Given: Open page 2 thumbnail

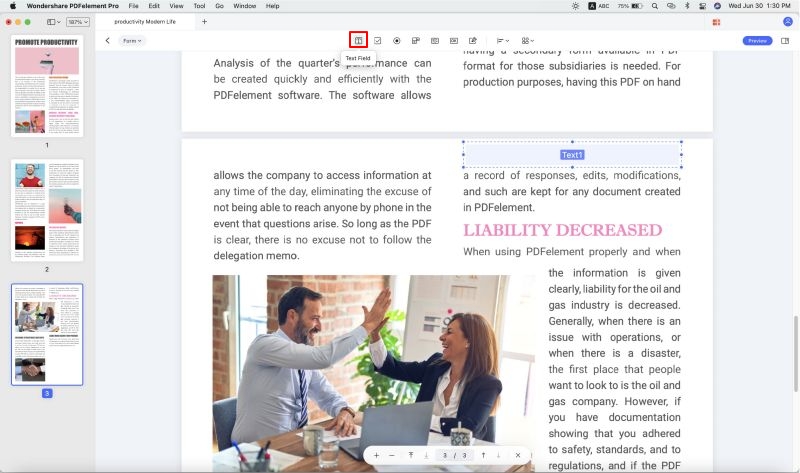Looking at the screenshot, I should (x=47, y=210).
